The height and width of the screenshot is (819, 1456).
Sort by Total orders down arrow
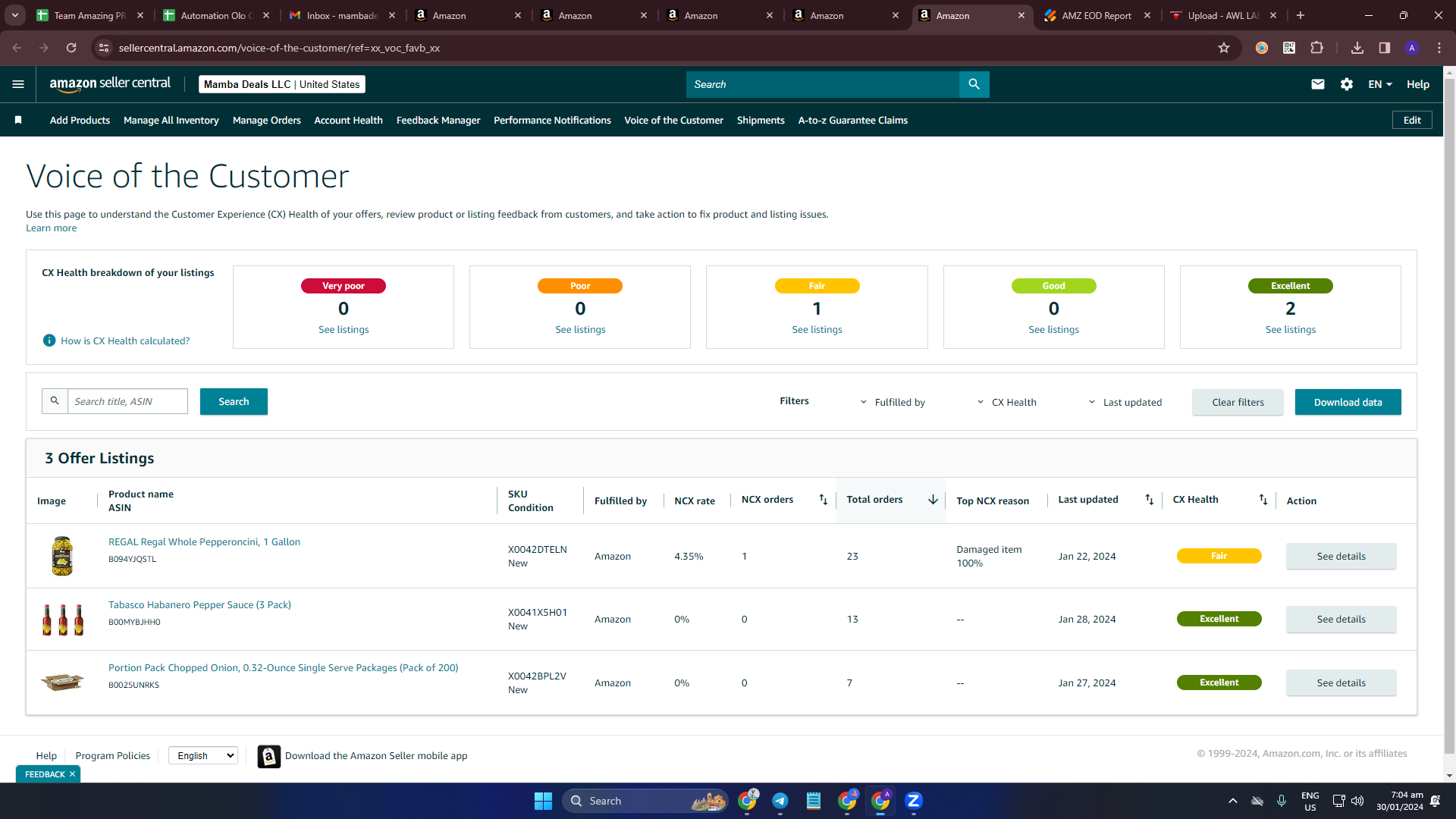pos(933,499)
